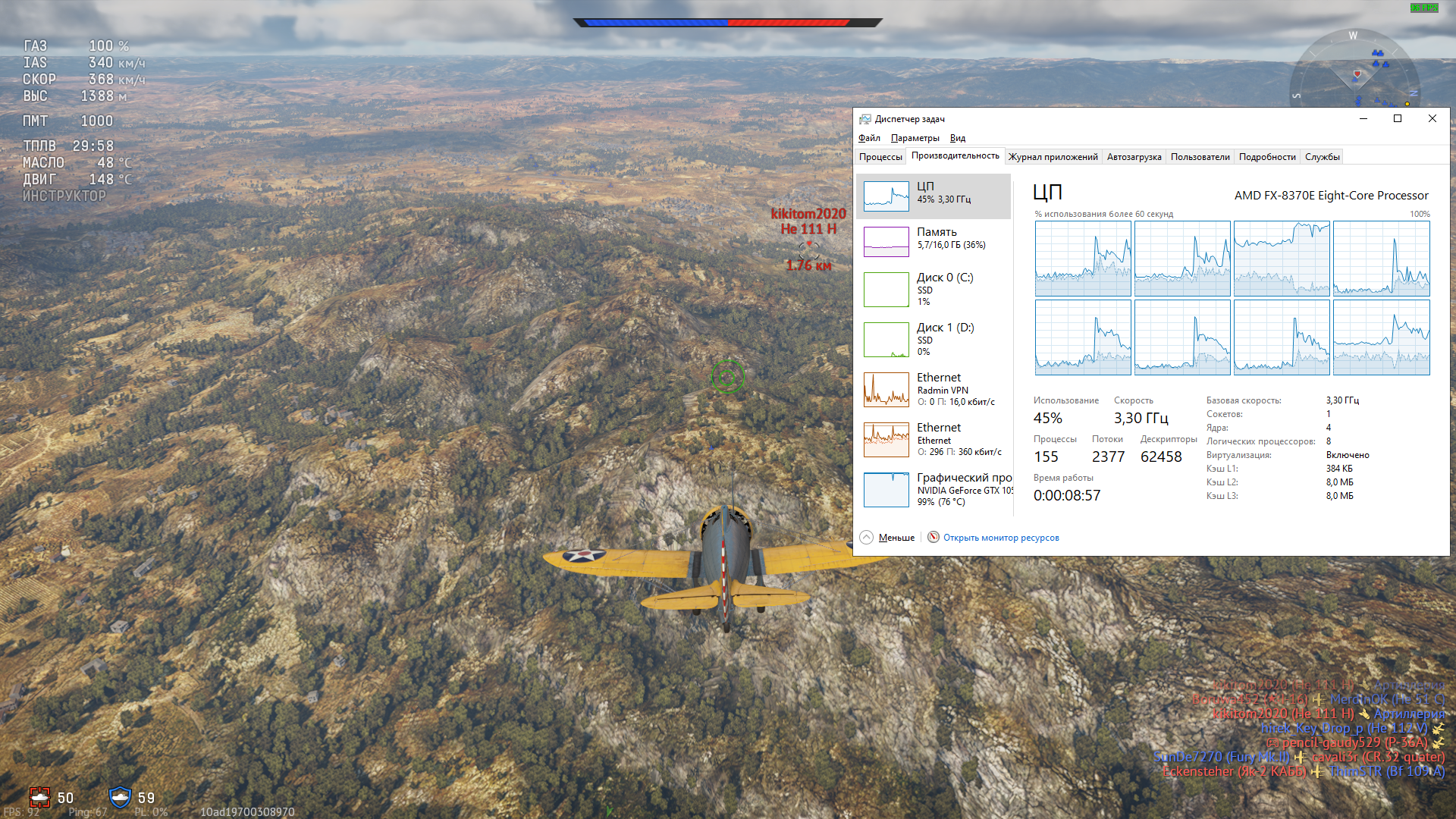Screen dimensions: 1456x819
Task: Select the Память mini graph in sidebar
Action: [886, 242]
